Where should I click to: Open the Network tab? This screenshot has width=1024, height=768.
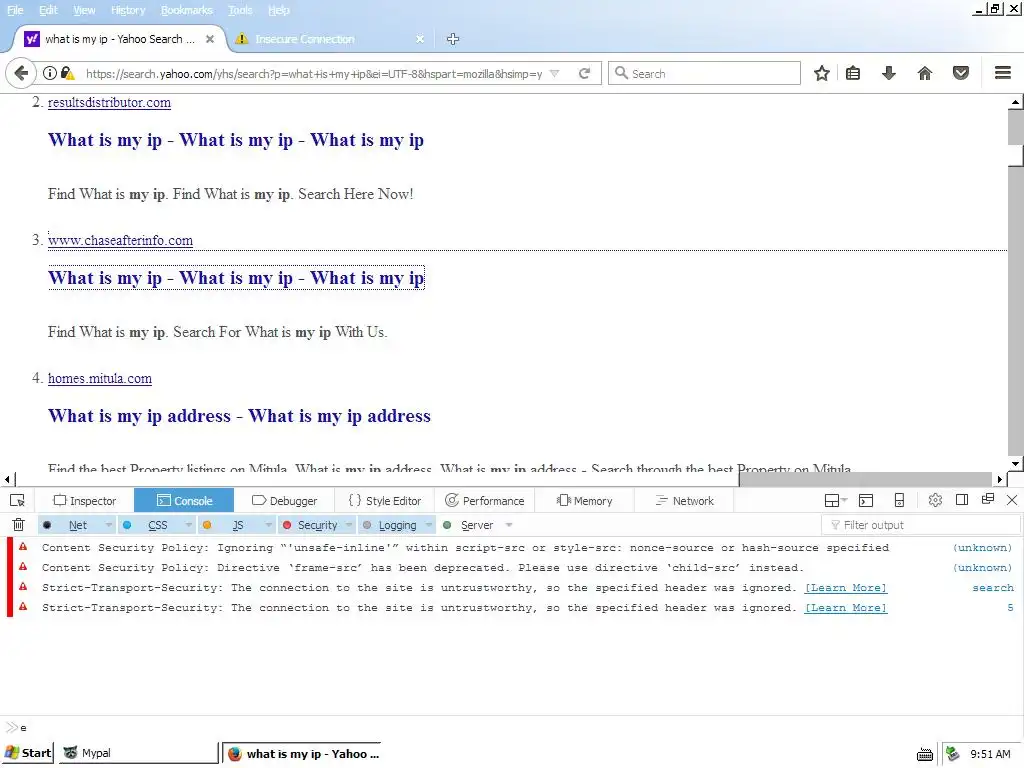point(684,501)
